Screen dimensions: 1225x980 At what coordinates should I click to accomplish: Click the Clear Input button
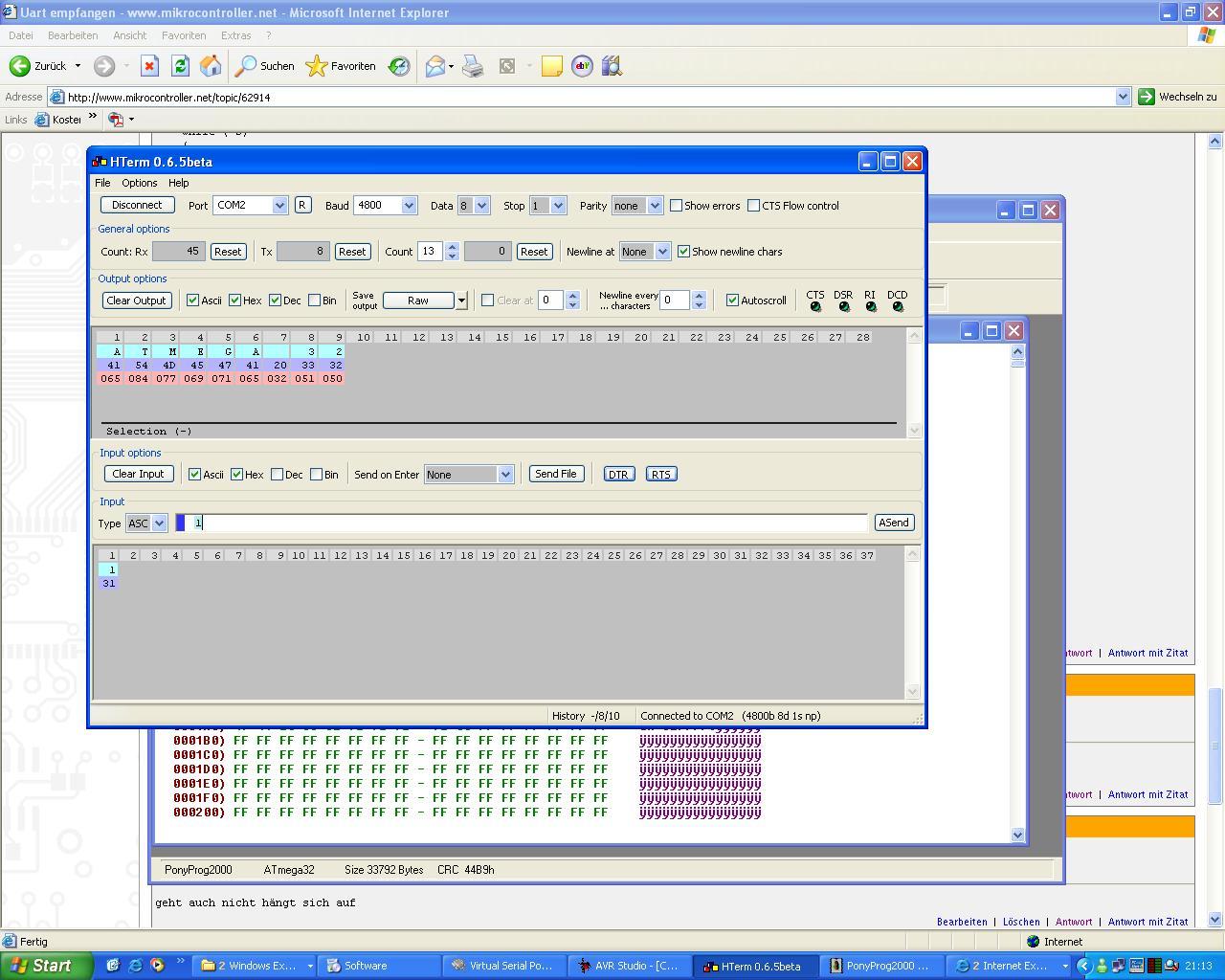138,474
